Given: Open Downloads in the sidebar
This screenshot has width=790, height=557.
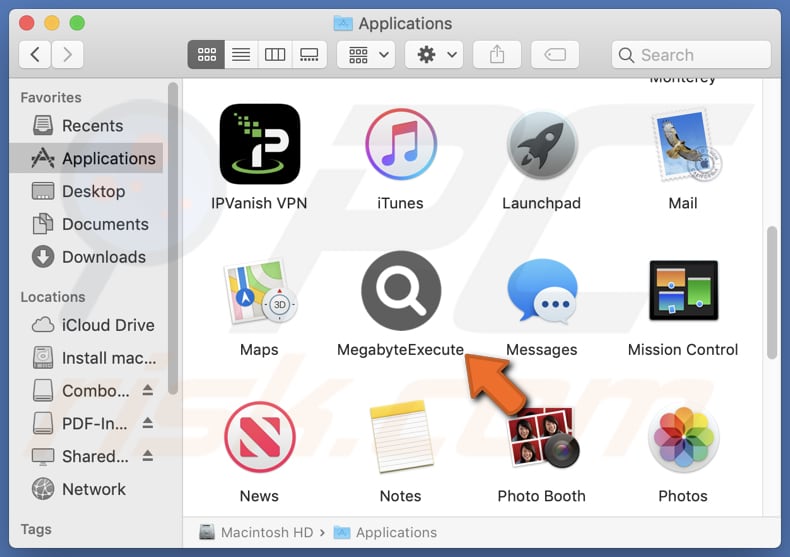Looking at the screenshot, I should pos(86,257).
